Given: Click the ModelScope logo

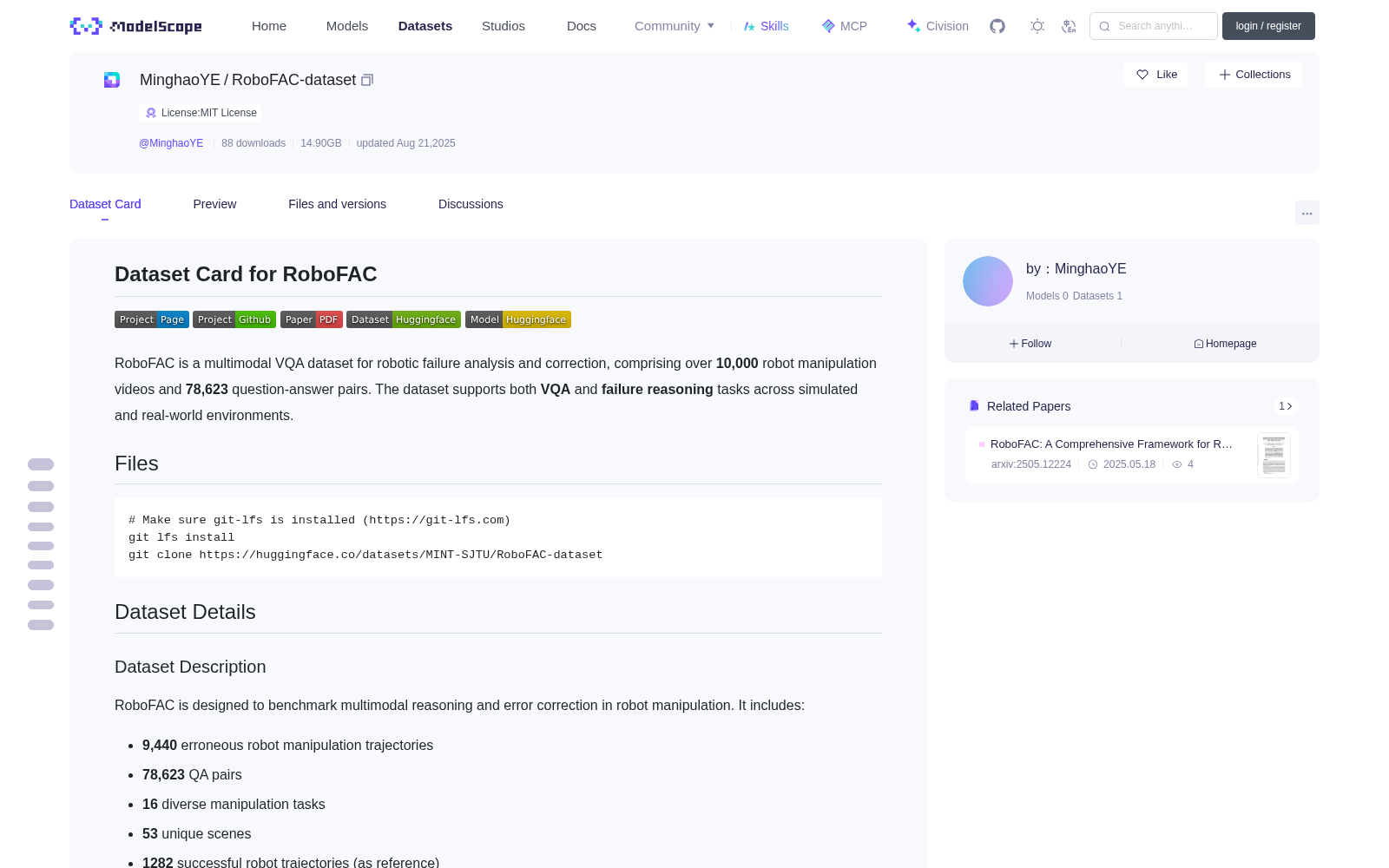Looking at the screenshot, I should tap(135, 26).
